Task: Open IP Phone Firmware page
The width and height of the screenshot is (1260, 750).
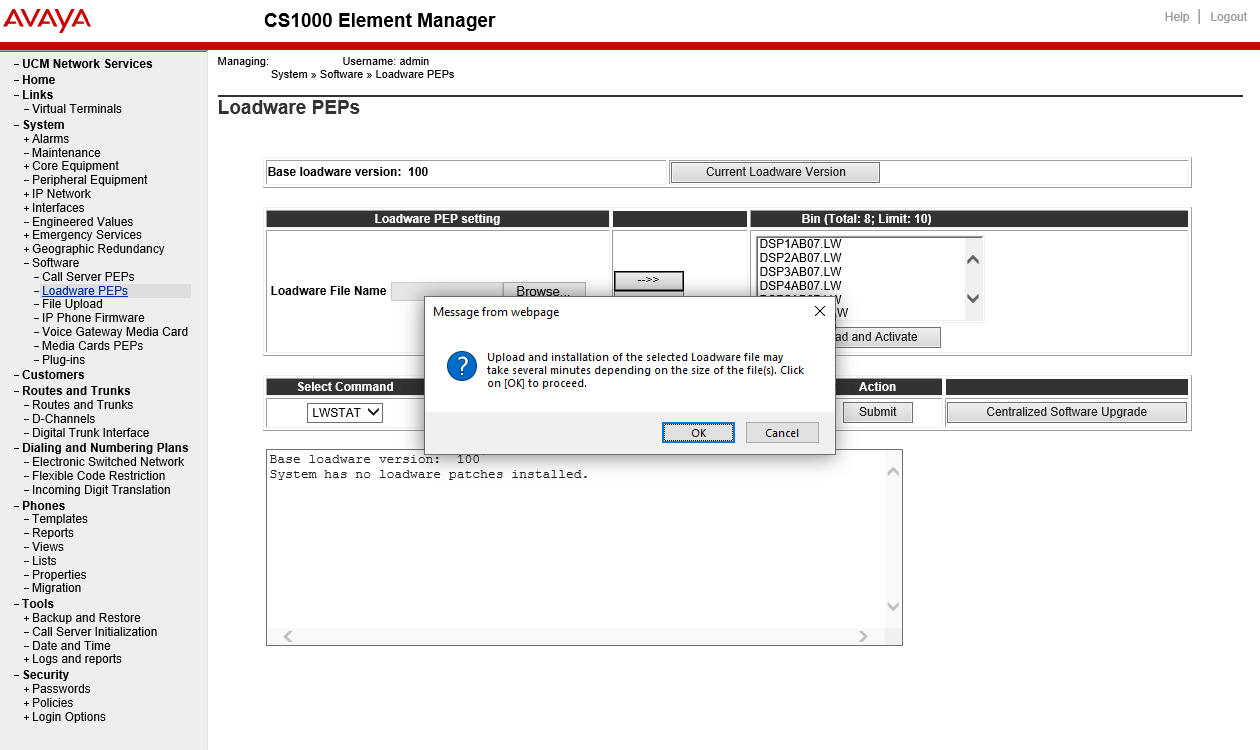Action: [93, 318]
